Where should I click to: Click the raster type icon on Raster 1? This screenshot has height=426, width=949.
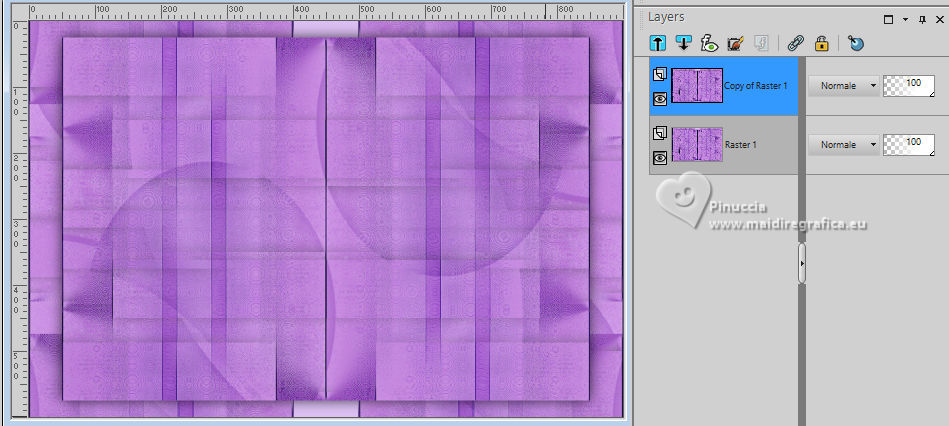660,133
